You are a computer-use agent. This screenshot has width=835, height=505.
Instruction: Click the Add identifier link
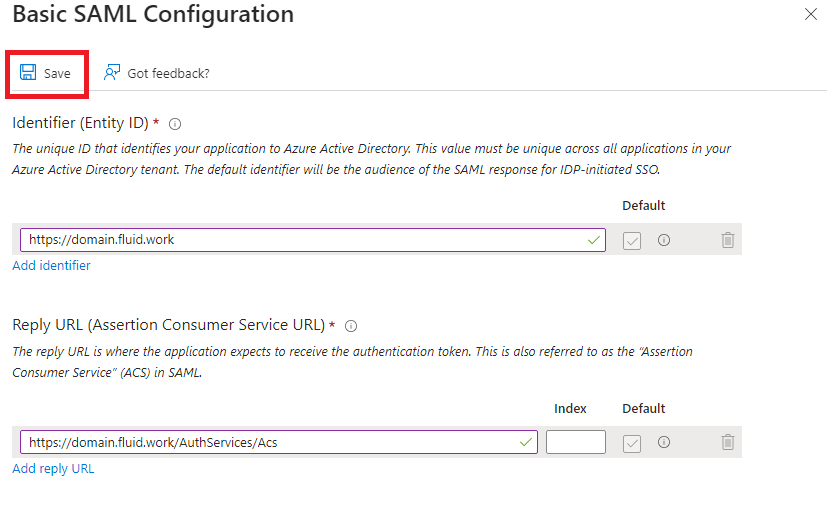click(52, 265)
